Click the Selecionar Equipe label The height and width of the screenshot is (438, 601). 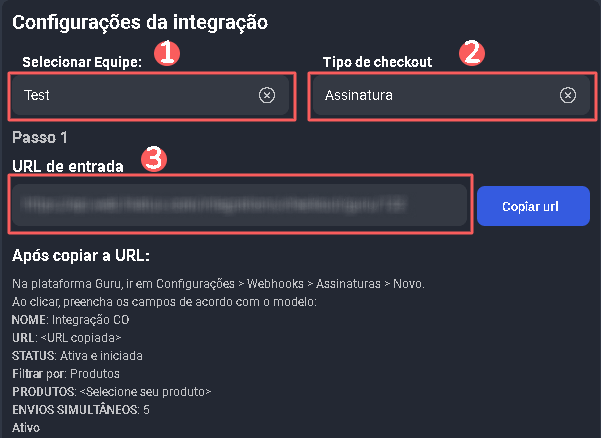(x=77, y=62)
